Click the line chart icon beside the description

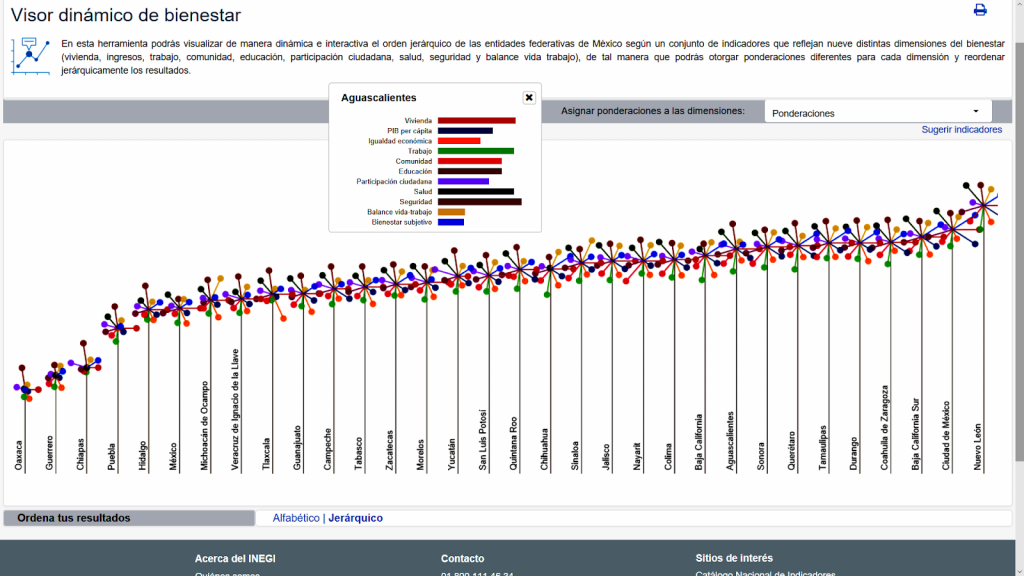click(x=31, y=56)
